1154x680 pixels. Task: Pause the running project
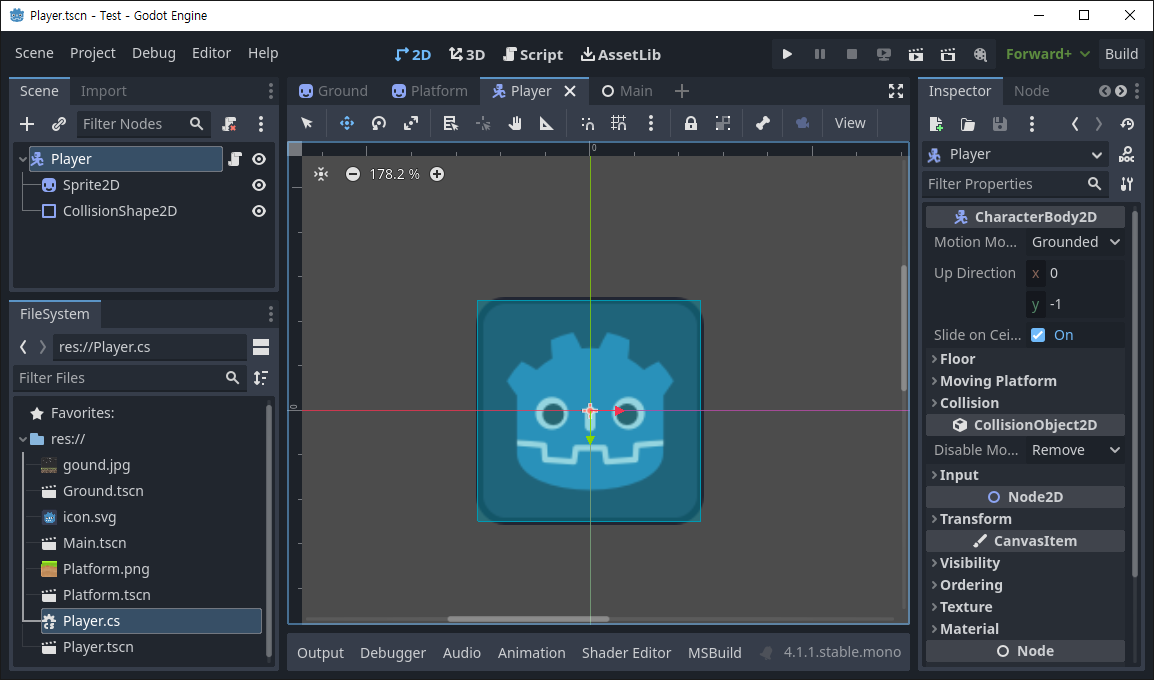[x=819, y=54]
